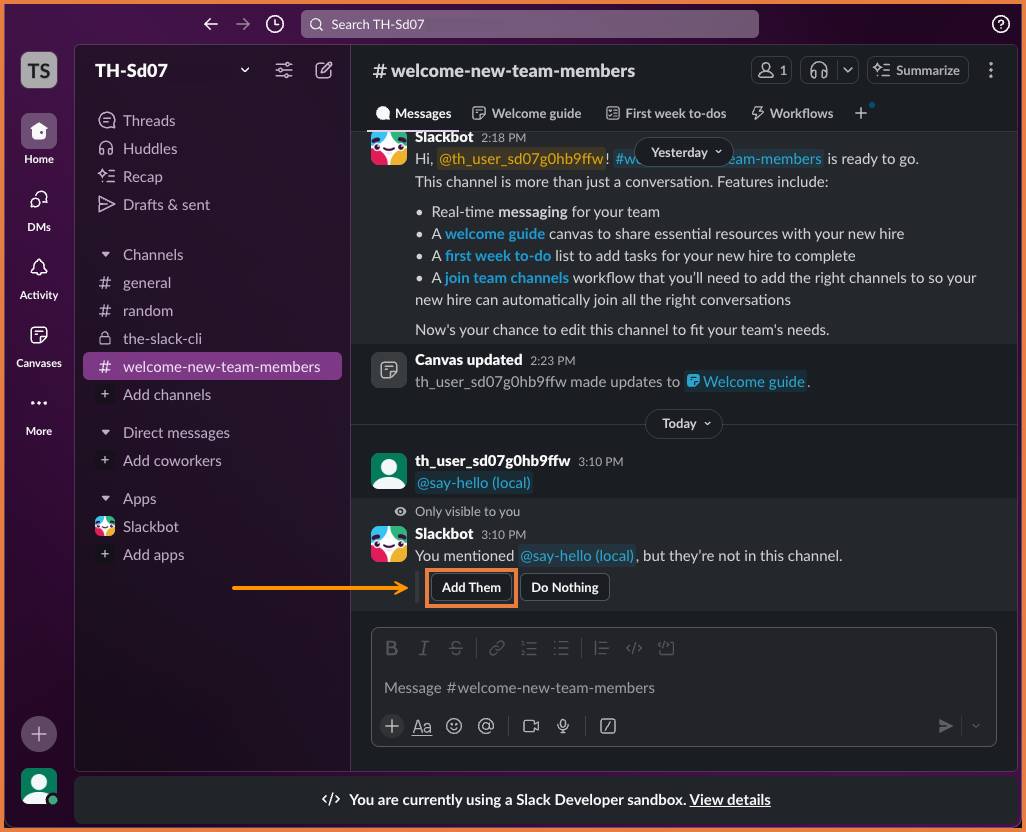Apply inline code formatting in composer
This screenshot has height=832, width=1026.
click(633, 648)
